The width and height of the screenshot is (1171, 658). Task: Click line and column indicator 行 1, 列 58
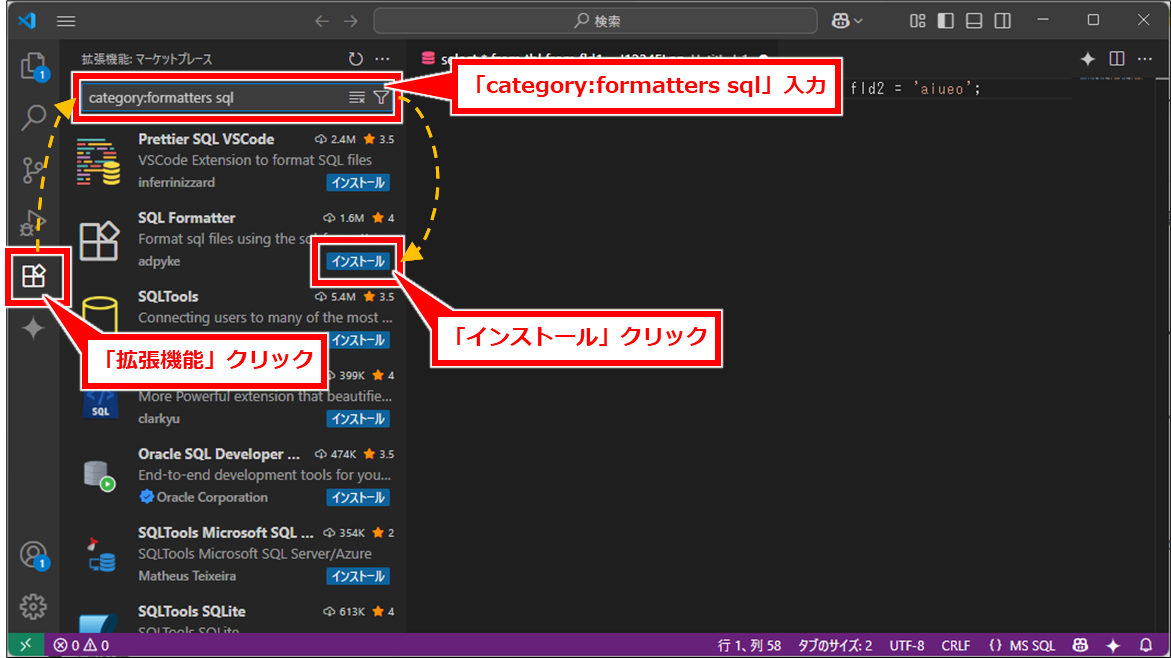click(749, 645)
